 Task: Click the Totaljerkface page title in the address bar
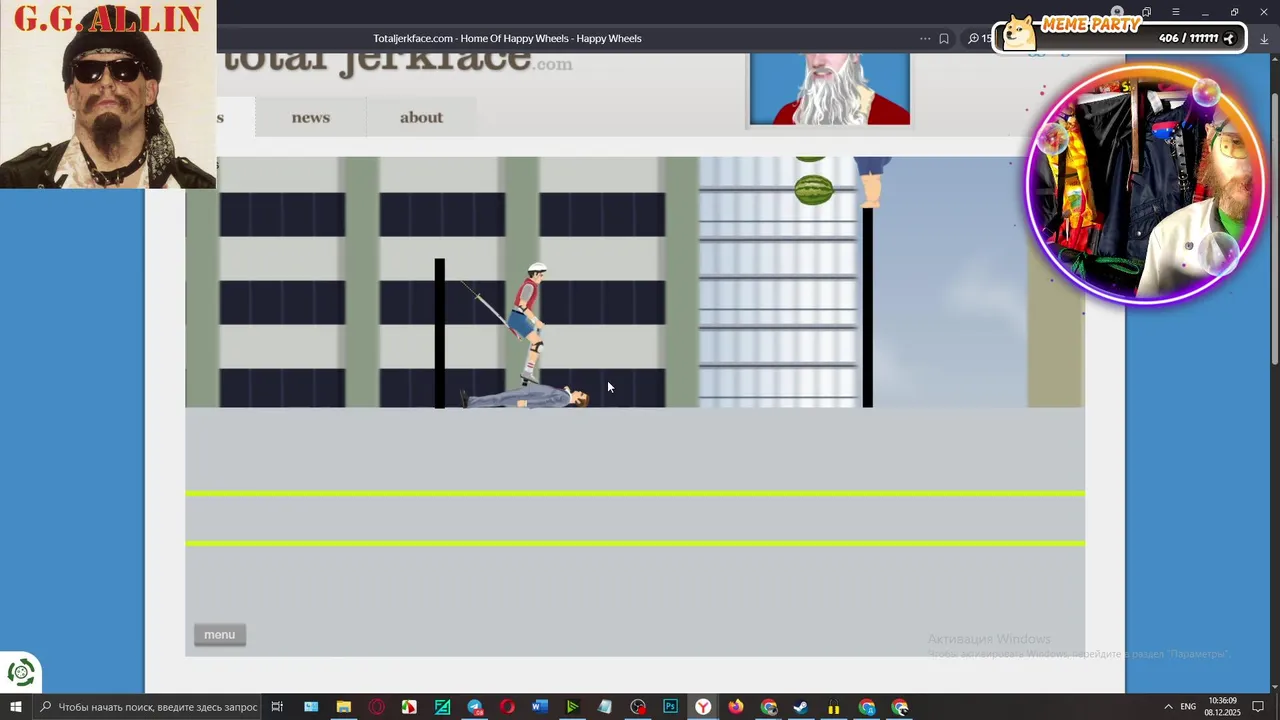[x=507, y=38]
